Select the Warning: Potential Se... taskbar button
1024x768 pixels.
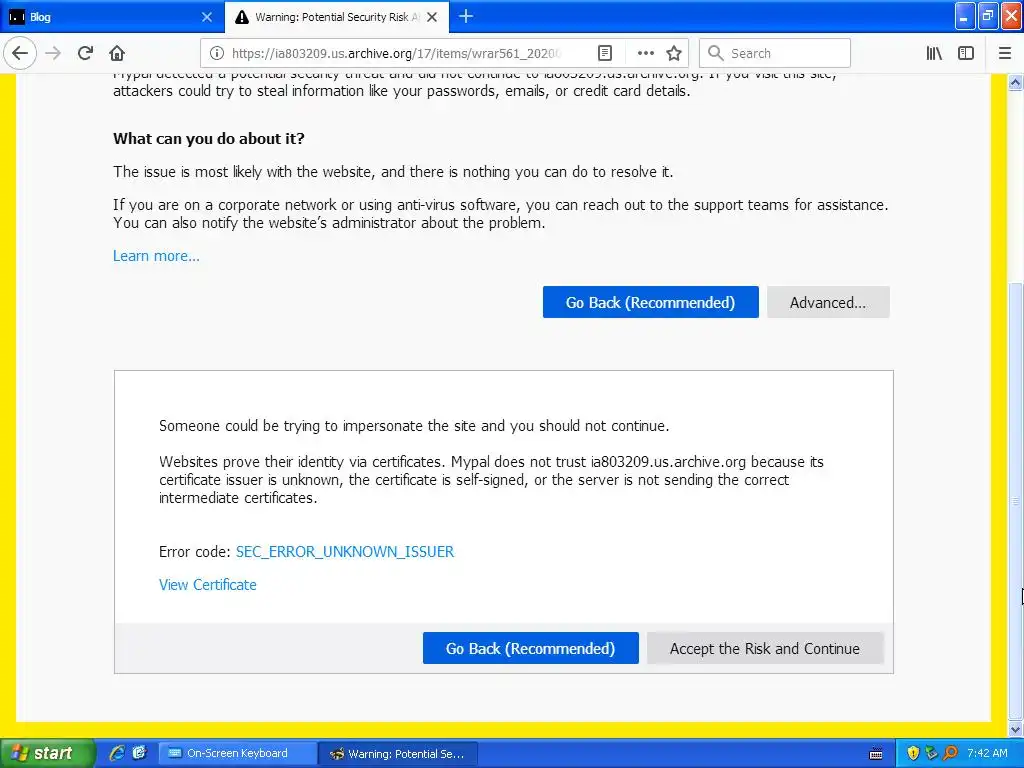(x=399, y=753)
